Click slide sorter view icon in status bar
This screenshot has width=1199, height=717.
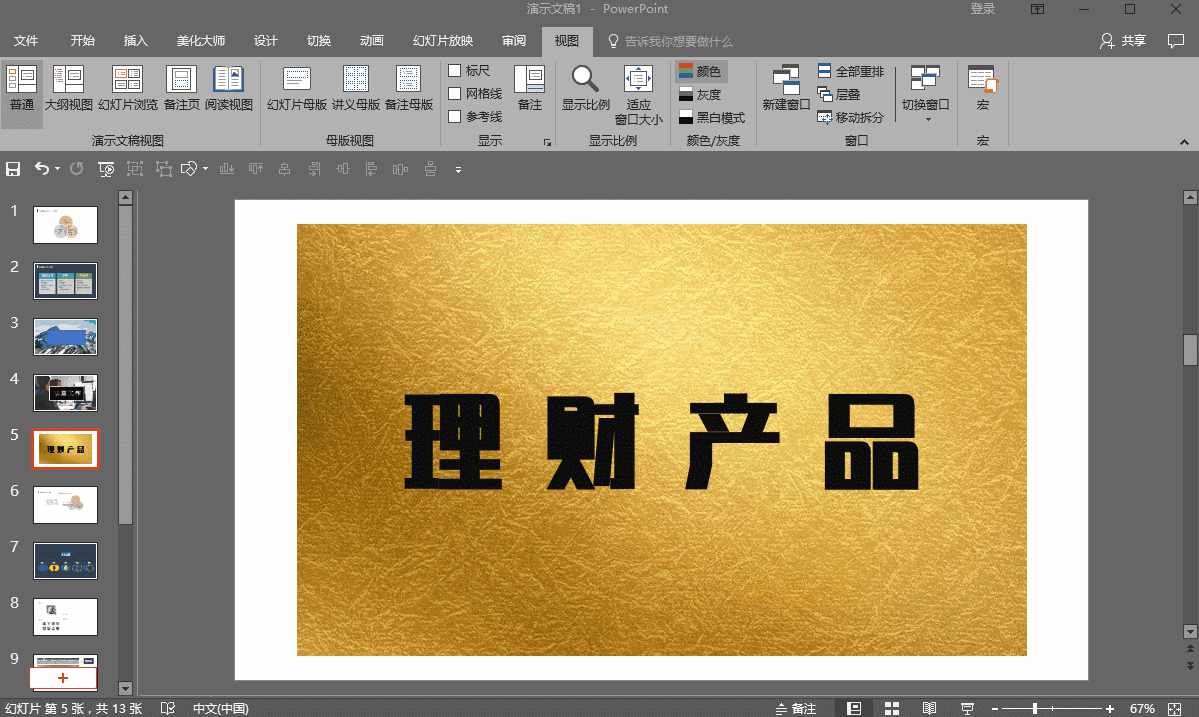pos(892,708)
